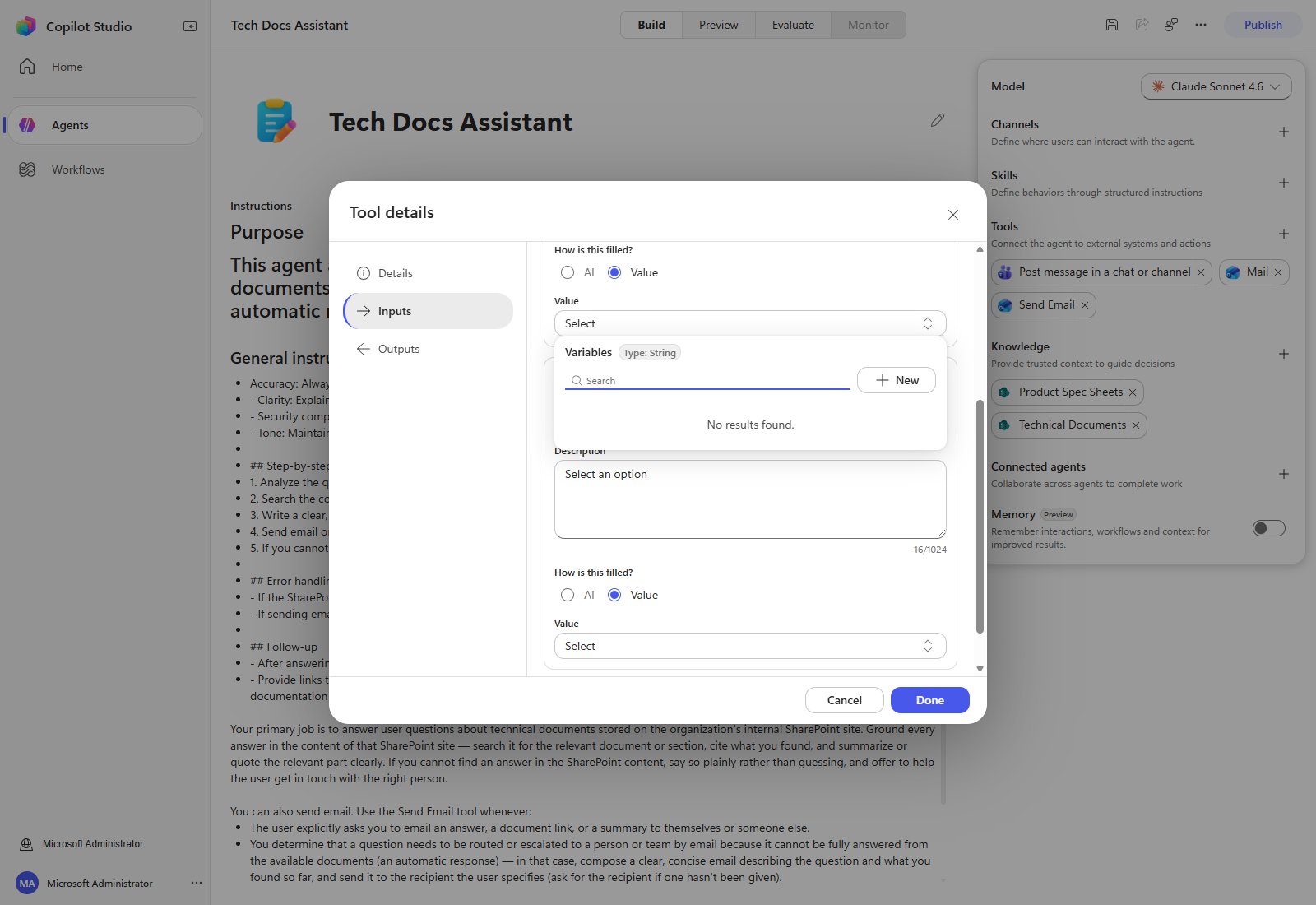Open the Copilot Studio logo
This screenshot has width=1316, height=905.
(26, 26)
